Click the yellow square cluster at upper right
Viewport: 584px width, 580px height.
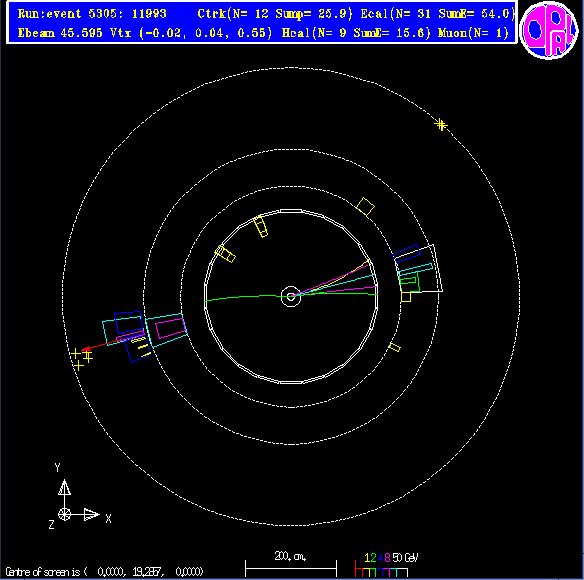(x=365, y=207)
